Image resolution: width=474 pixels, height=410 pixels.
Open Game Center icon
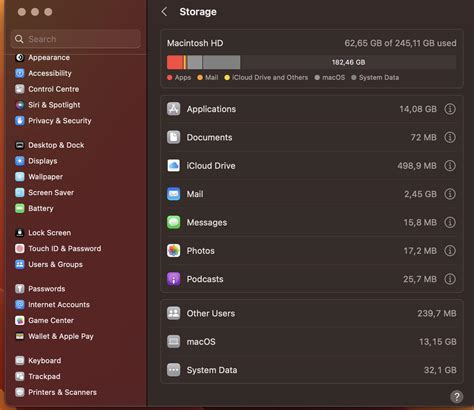pyautogui.click(x=20, y=320)
